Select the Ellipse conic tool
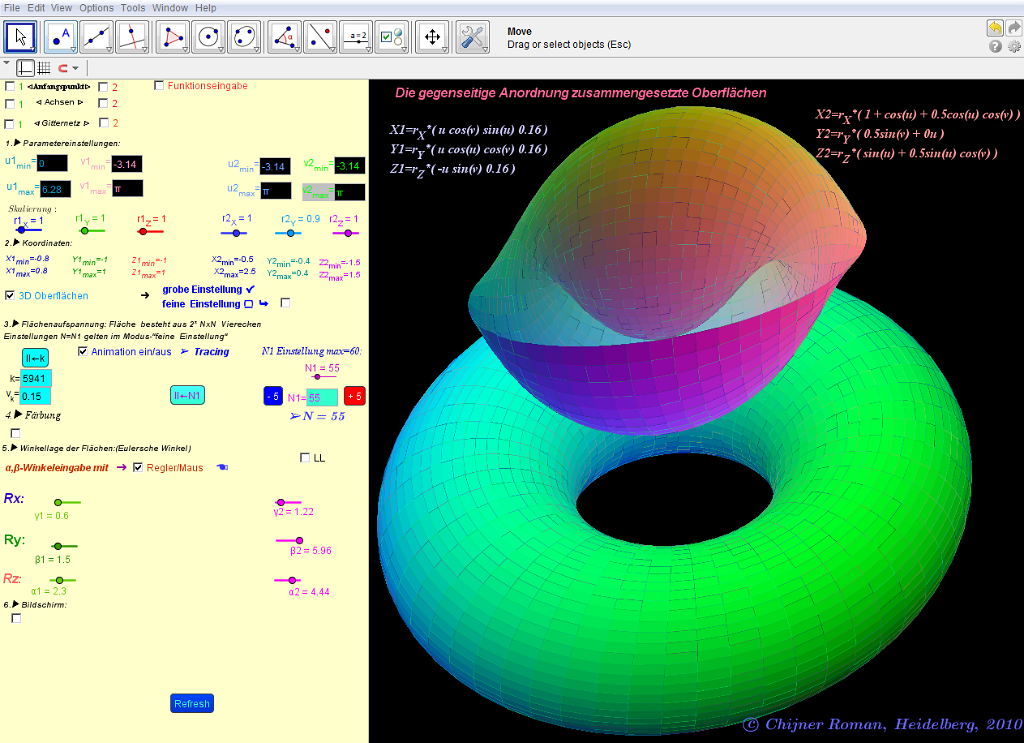This screenshot has height=743, width=1024. tap(243, 37)
